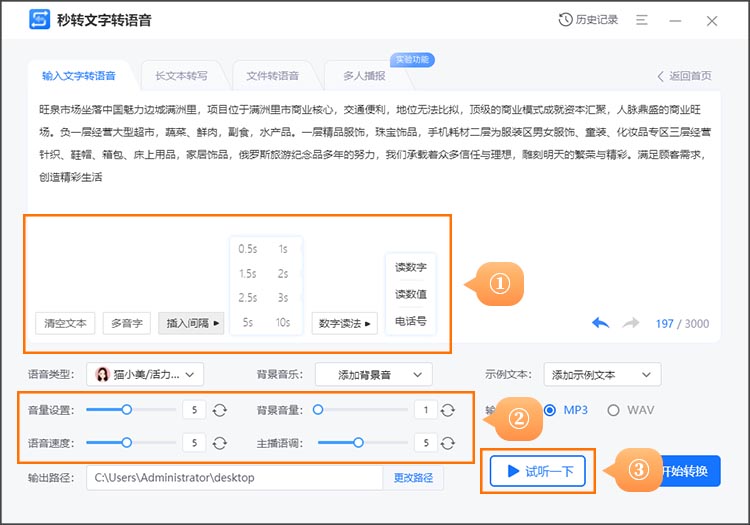
Task: Switch to 输入文字转语音 tab
Action: (x=79, y=76)
